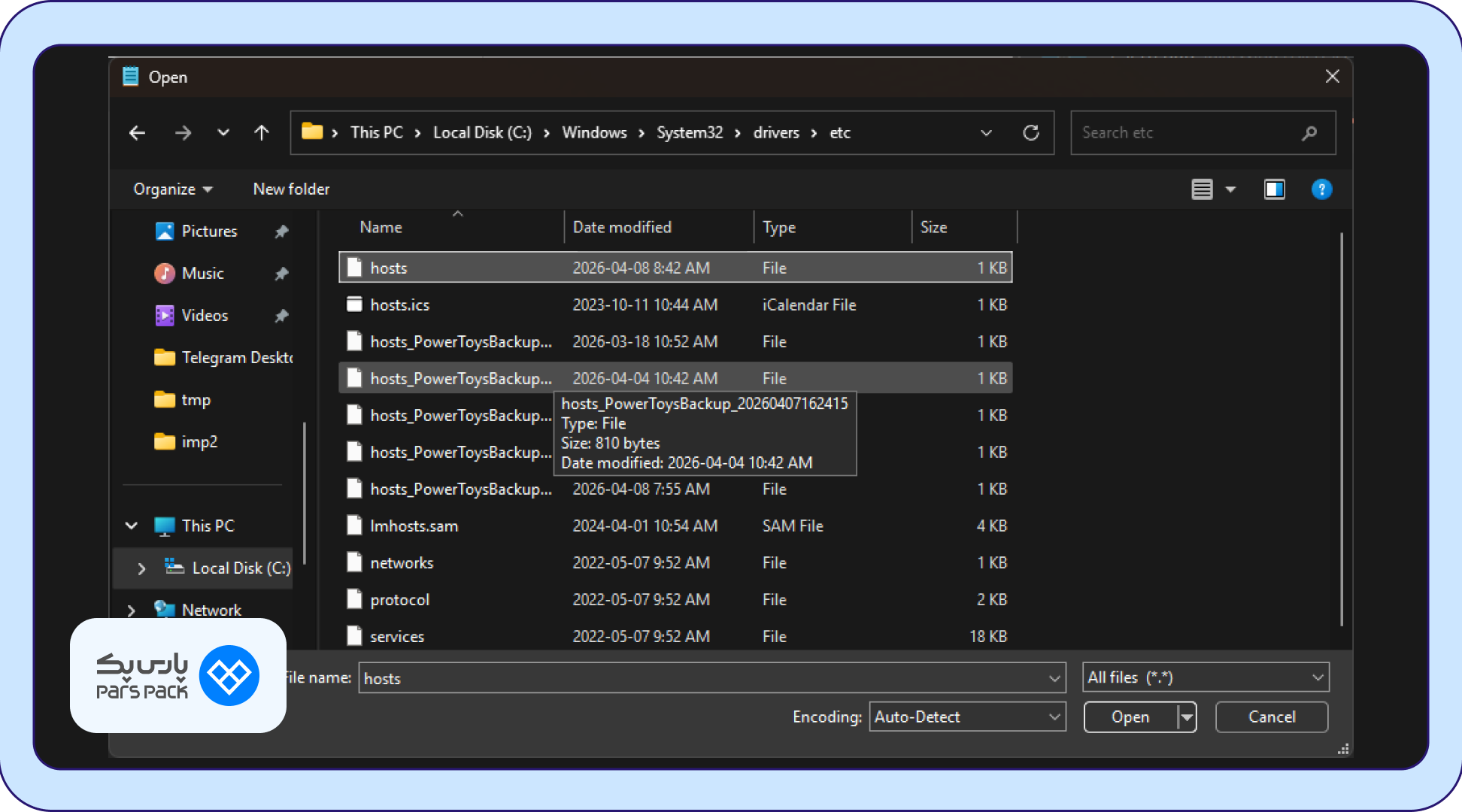Navigate to System32 via breadcrumb
This screenshot has width=1462, height=812.
pos(690,133)
